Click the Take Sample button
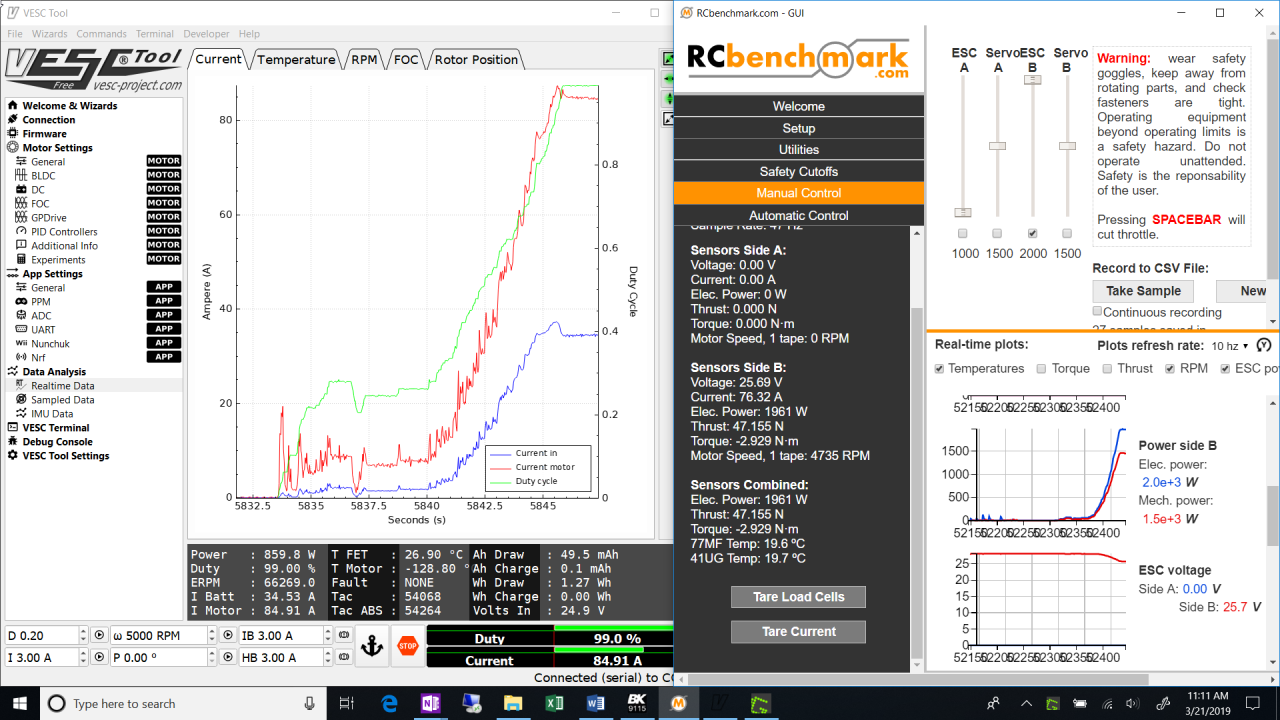The width and height of the screenshot is (1280, 720). [1143, 291]
